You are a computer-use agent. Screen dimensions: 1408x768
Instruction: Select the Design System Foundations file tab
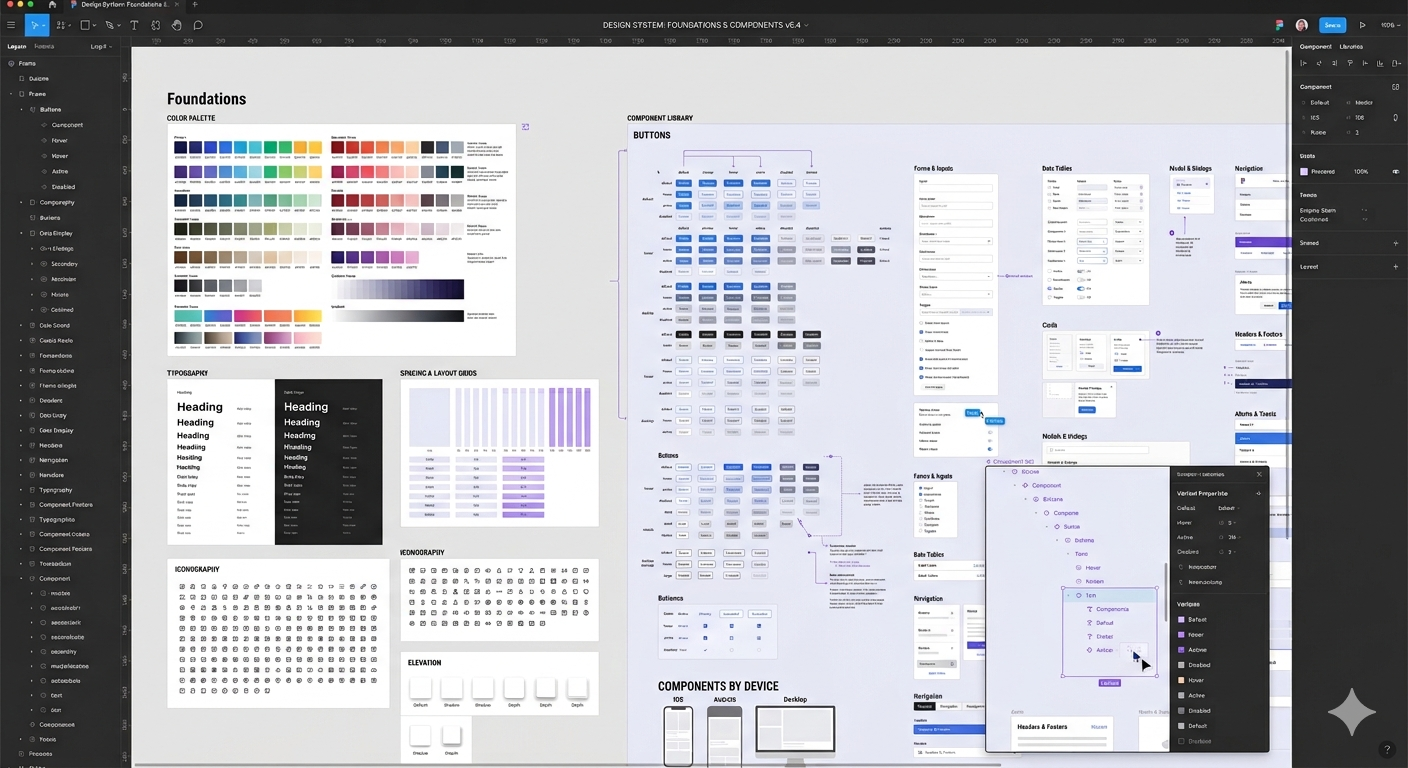click(x=125, y=5)
